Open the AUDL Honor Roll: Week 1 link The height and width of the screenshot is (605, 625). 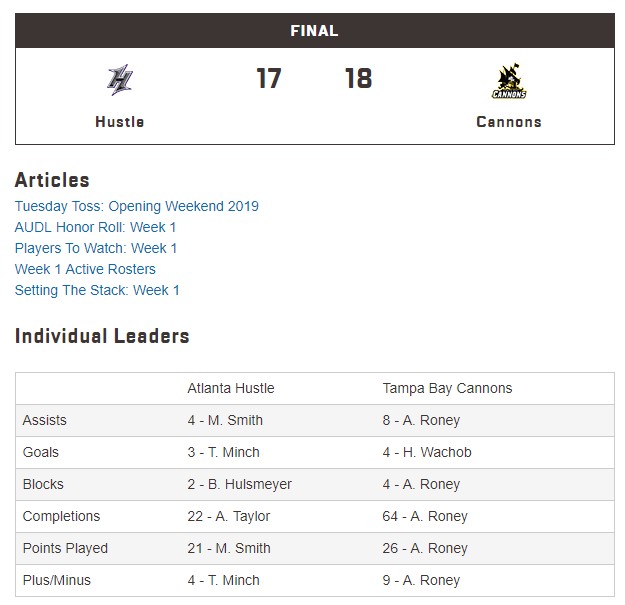(95, 227)
